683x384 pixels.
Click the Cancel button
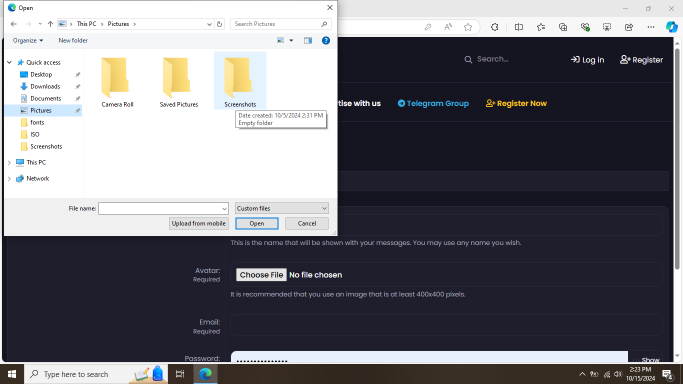click(x=307, y=223)
